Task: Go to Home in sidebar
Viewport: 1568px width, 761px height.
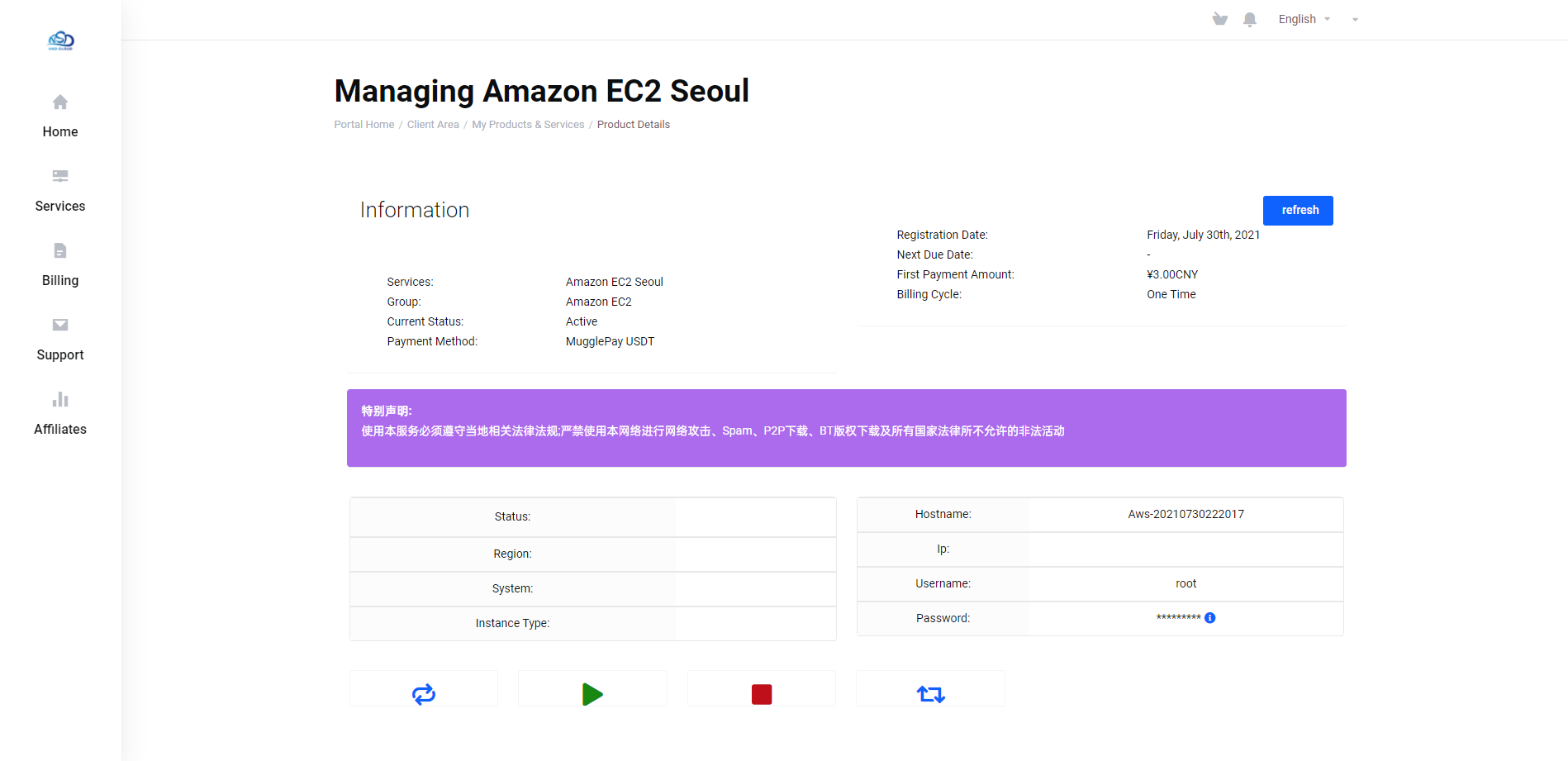Action: (60, 117)
